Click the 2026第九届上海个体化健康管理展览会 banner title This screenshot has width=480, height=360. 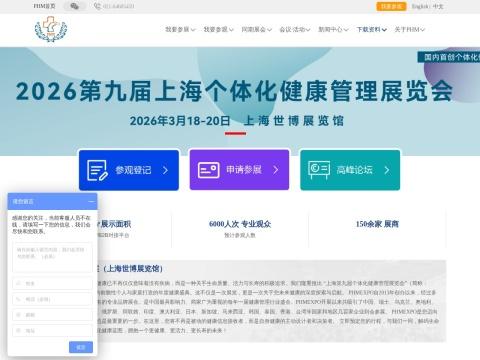tap(234, 91)
